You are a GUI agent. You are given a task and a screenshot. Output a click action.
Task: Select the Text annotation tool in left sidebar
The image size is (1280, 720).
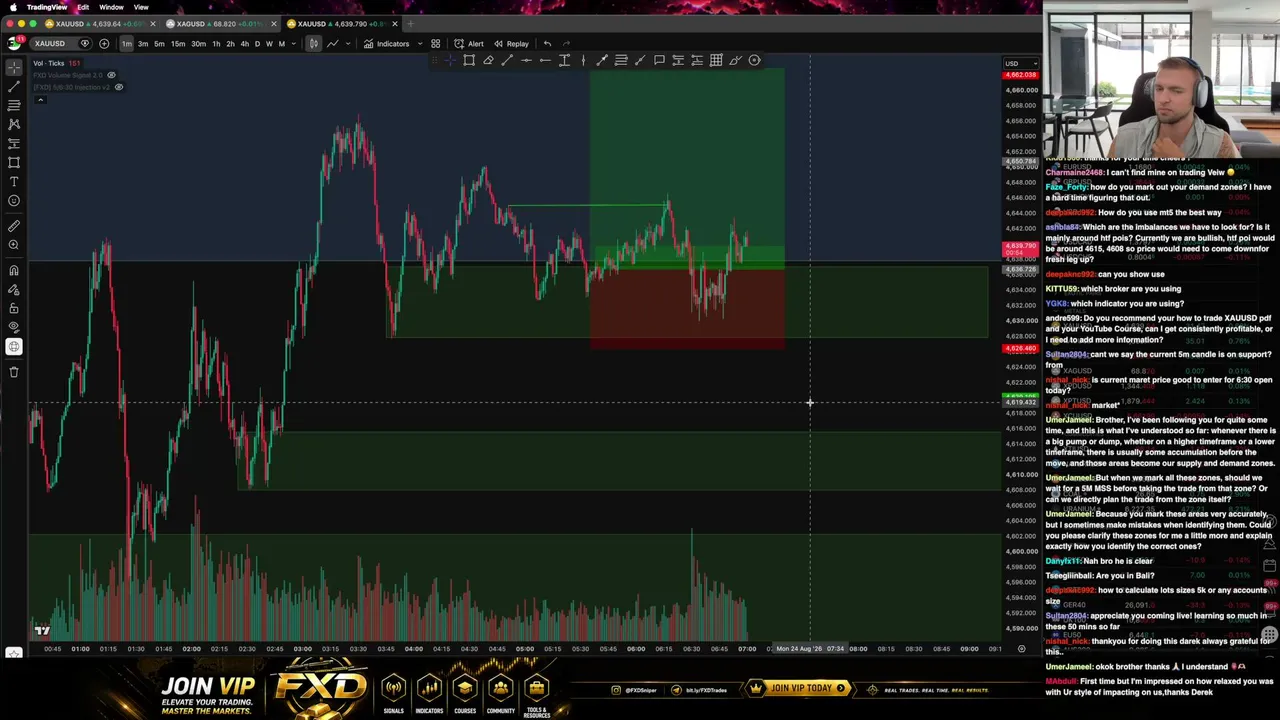tap(14, 181)
